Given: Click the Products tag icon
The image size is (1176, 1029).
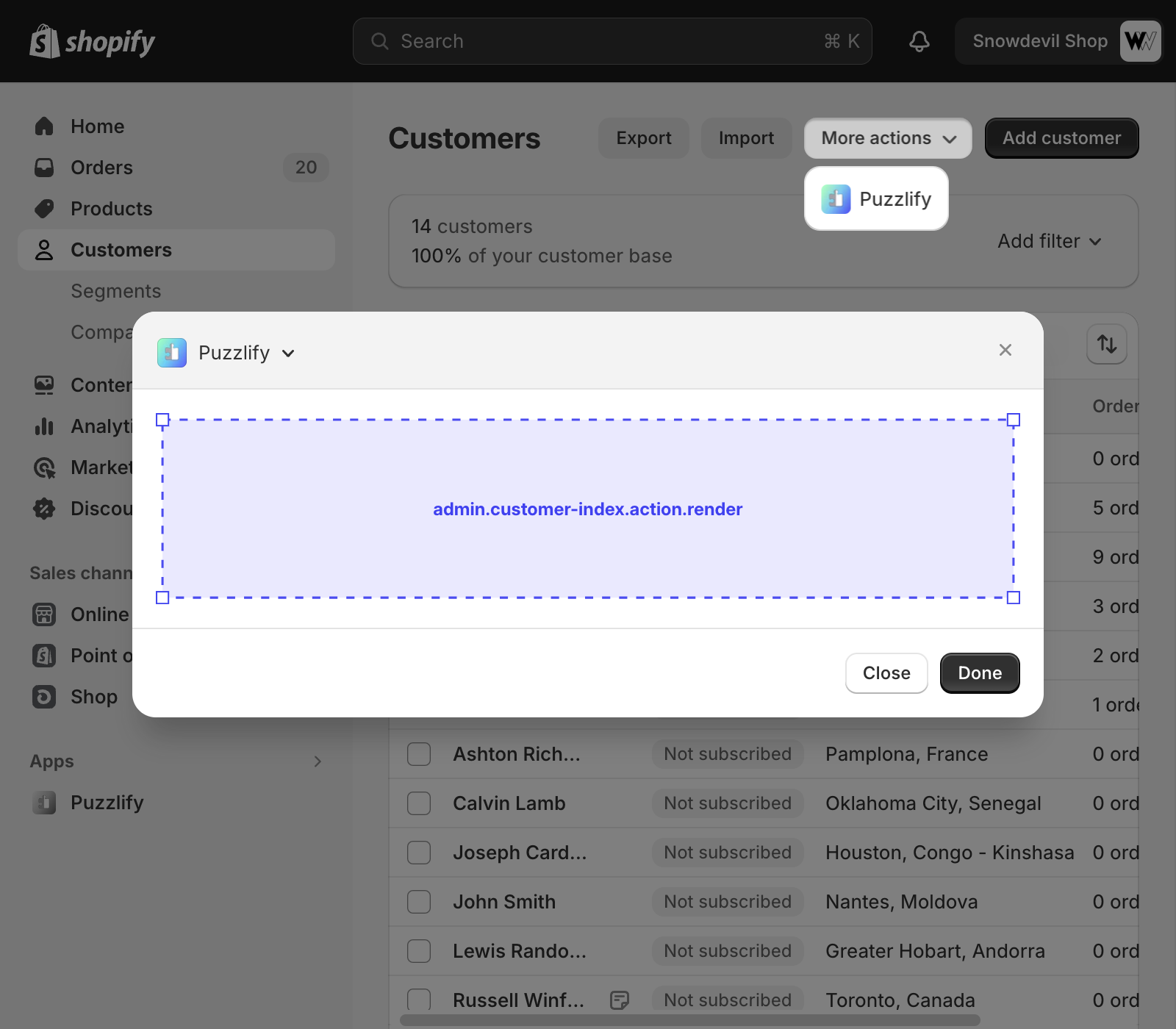Looking at the screenshot, I should tap(44, 209).
